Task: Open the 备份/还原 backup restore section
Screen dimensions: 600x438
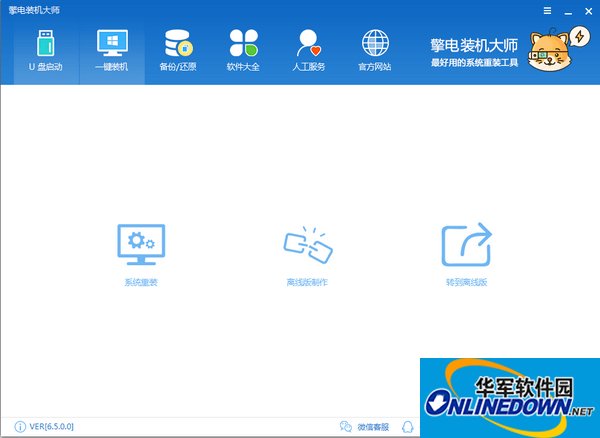Action: tap(178, 51)
